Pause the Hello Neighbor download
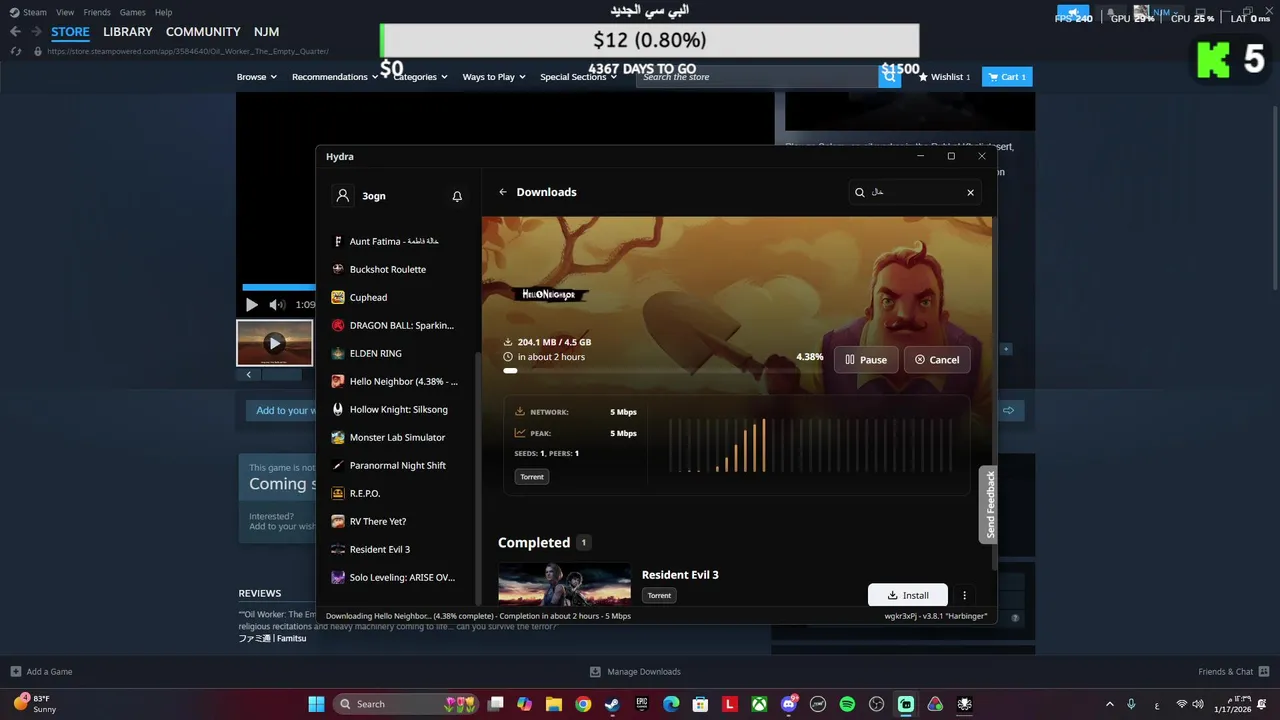Screen dimensions: 1280x720 point(866,360)
